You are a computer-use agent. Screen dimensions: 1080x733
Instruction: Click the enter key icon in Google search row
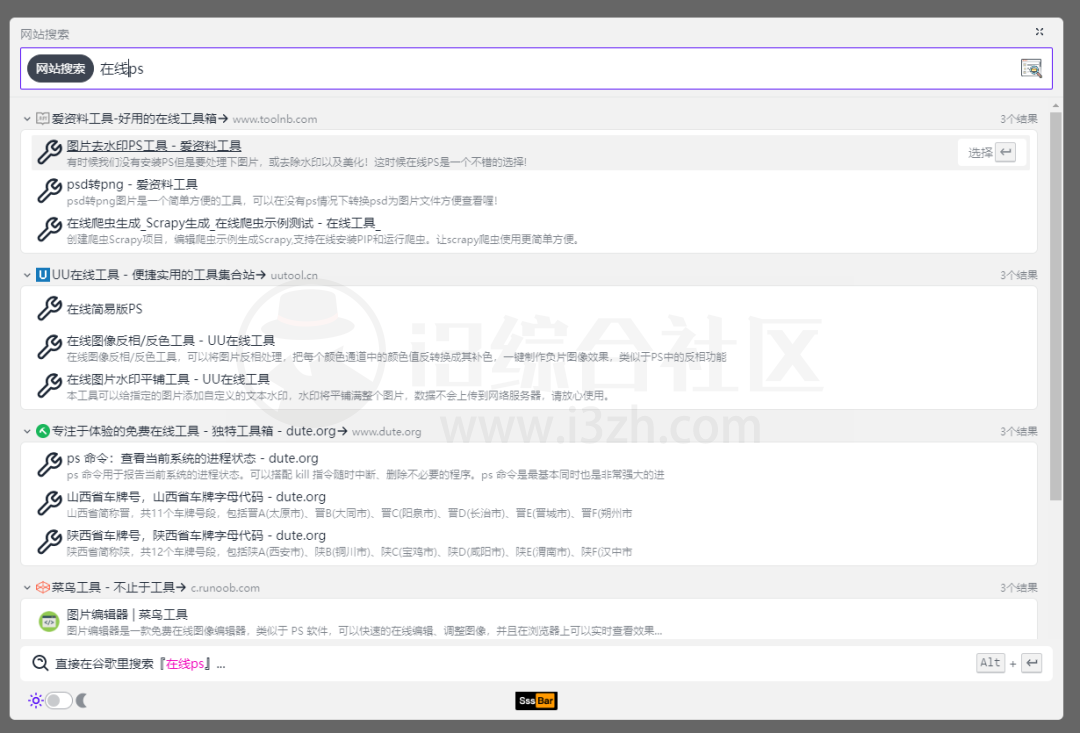[1031, 663]
